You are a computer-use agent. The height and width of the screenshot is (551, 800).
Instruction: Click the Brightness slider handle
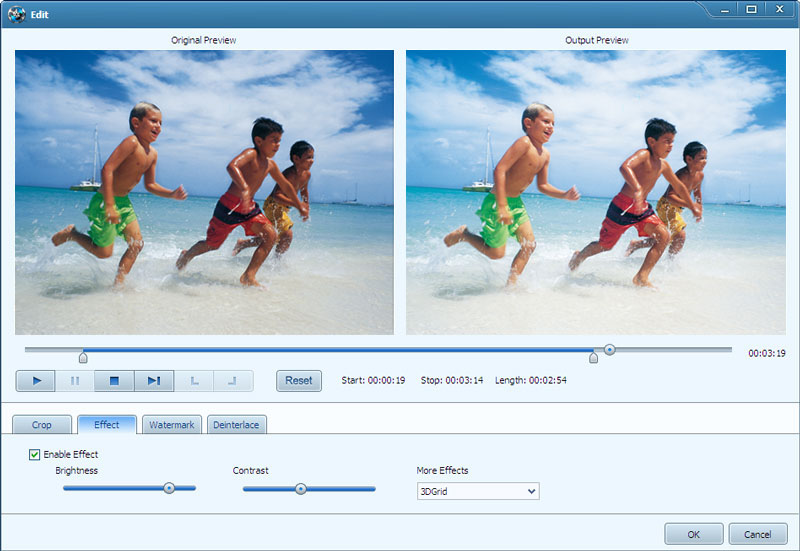point(169,488)
